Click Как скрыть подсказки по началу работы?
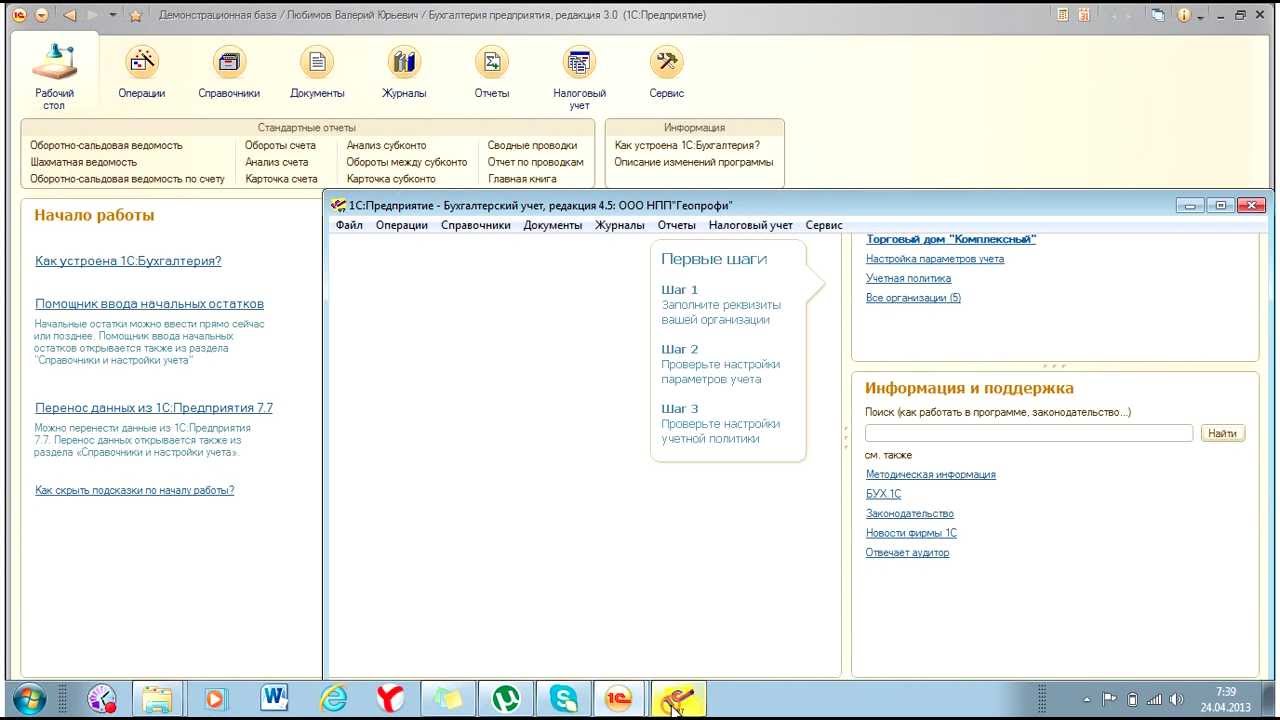Image resolution: width=1280 pixels, height=720 pixels. click(135, 490)
